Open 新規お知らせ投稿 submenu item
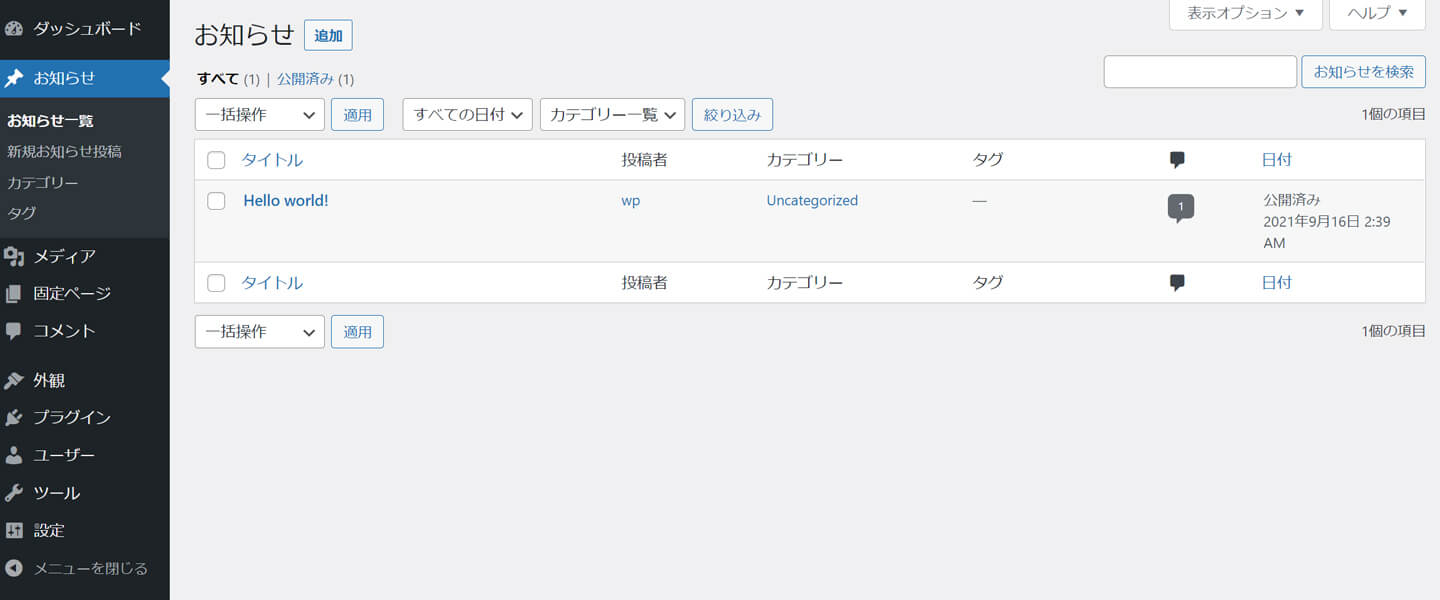 click(x=64, y=152)
